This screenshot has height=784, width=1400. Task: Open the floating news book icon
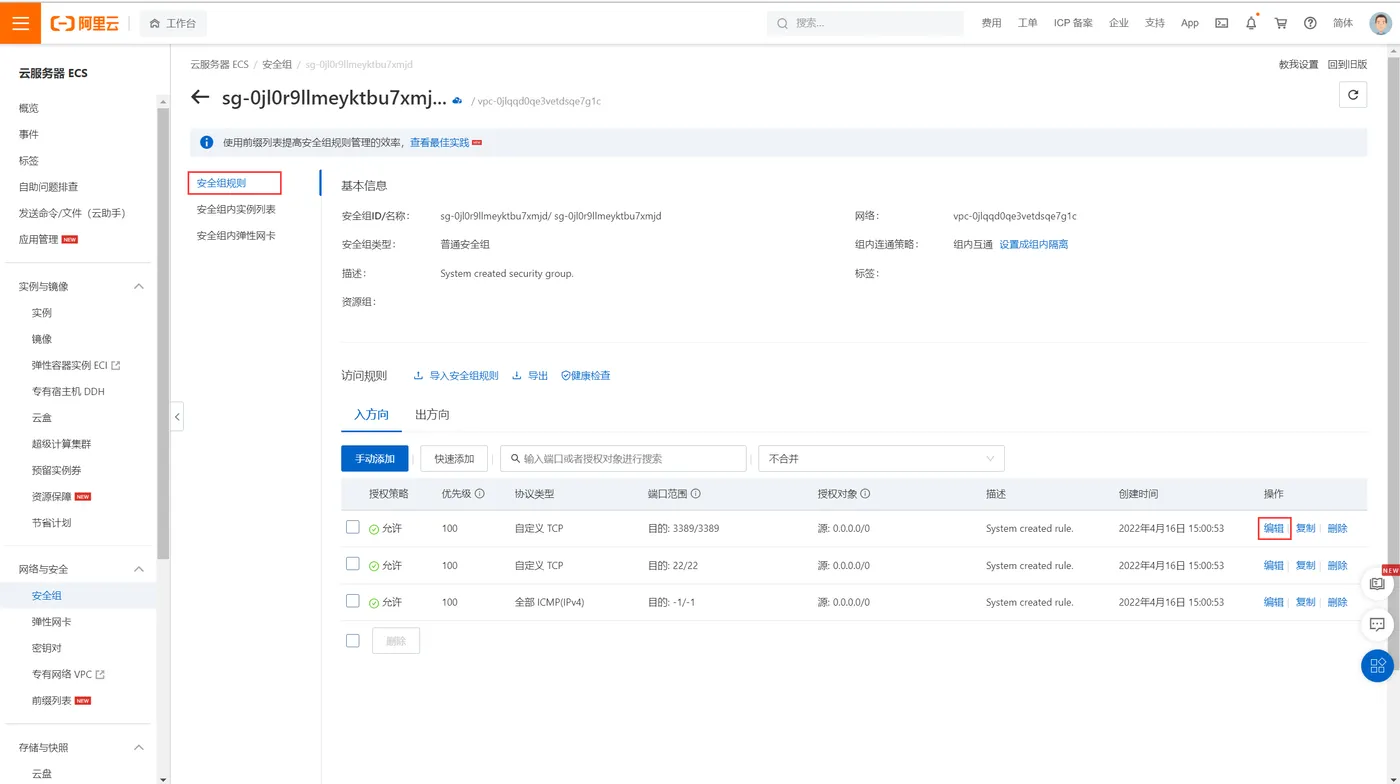coord(1377,583)
